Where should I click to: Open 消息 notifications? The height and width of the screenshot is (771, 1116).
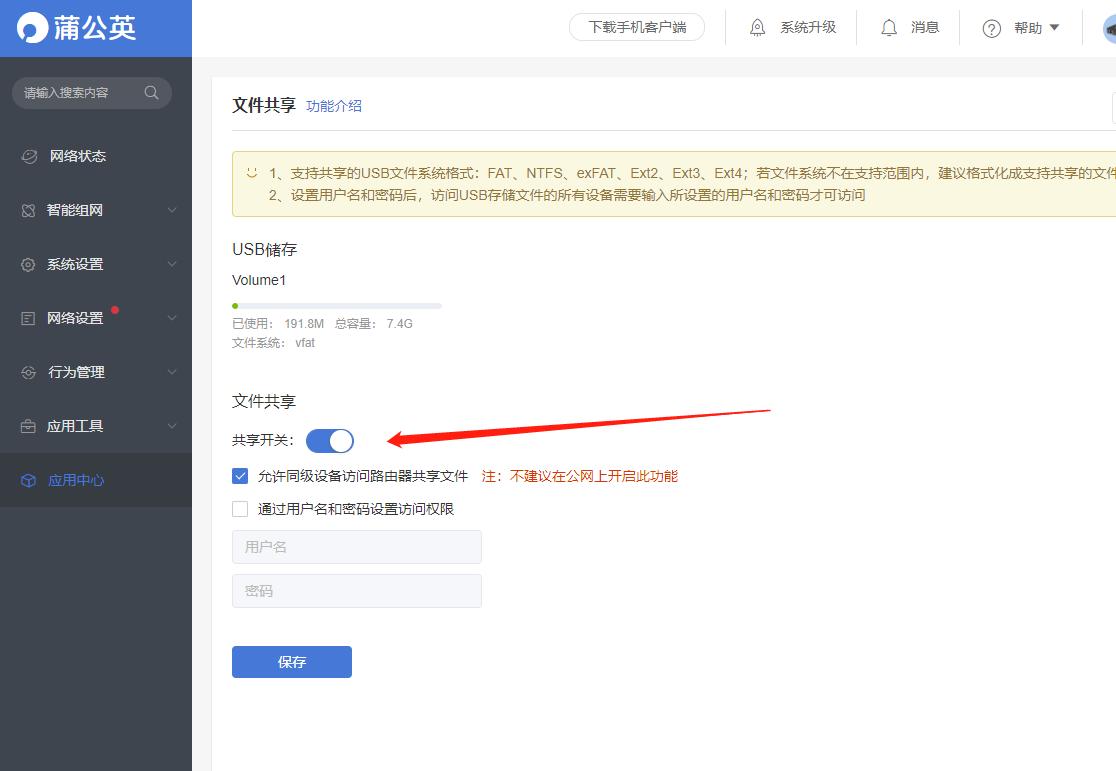[909, 27]
